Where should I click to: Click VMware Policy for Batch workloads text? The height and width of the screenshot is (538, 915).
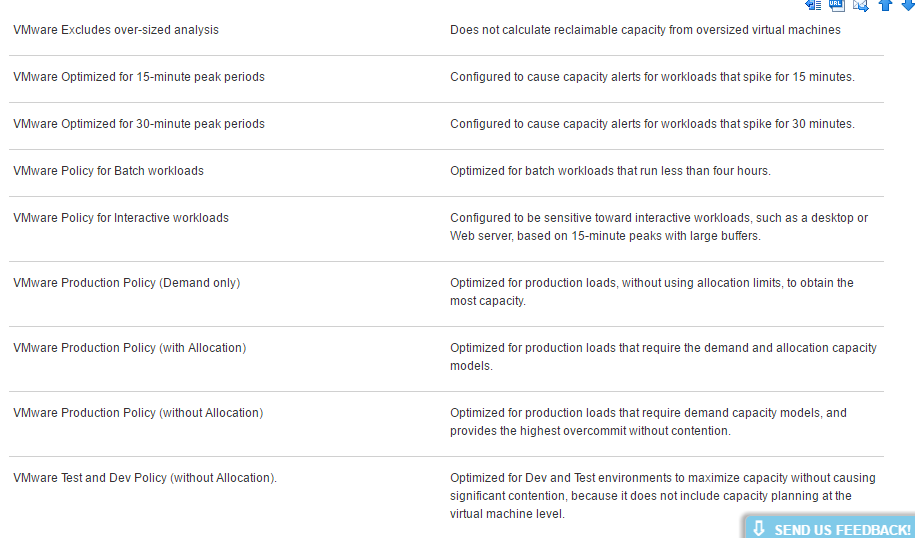[x=108, y=171]
